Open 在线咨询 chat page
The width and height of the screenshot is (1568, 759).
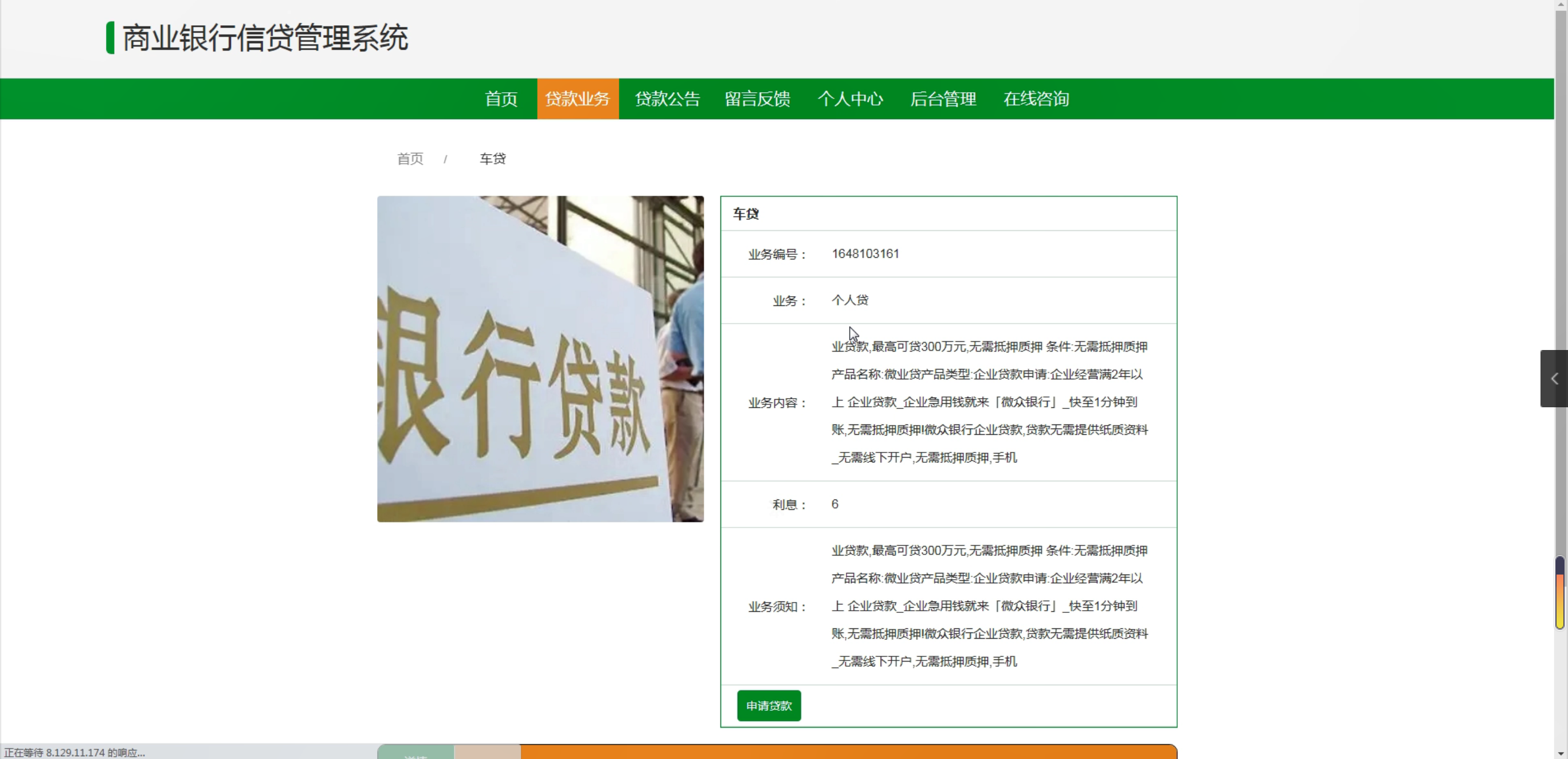1036,99
